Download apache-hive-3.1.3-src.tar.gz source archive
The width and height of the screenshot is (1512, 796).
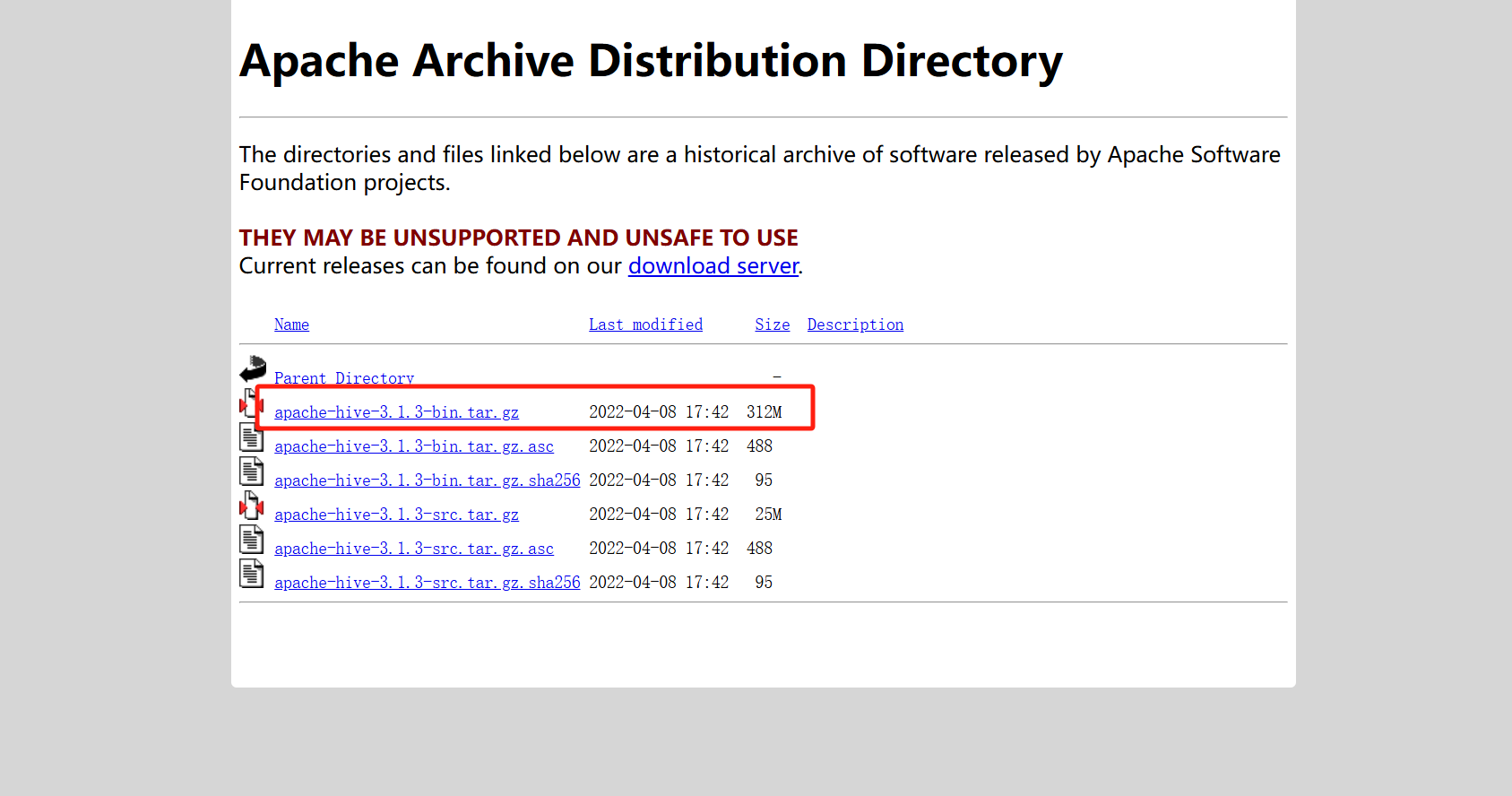click(x=397, y=515)
